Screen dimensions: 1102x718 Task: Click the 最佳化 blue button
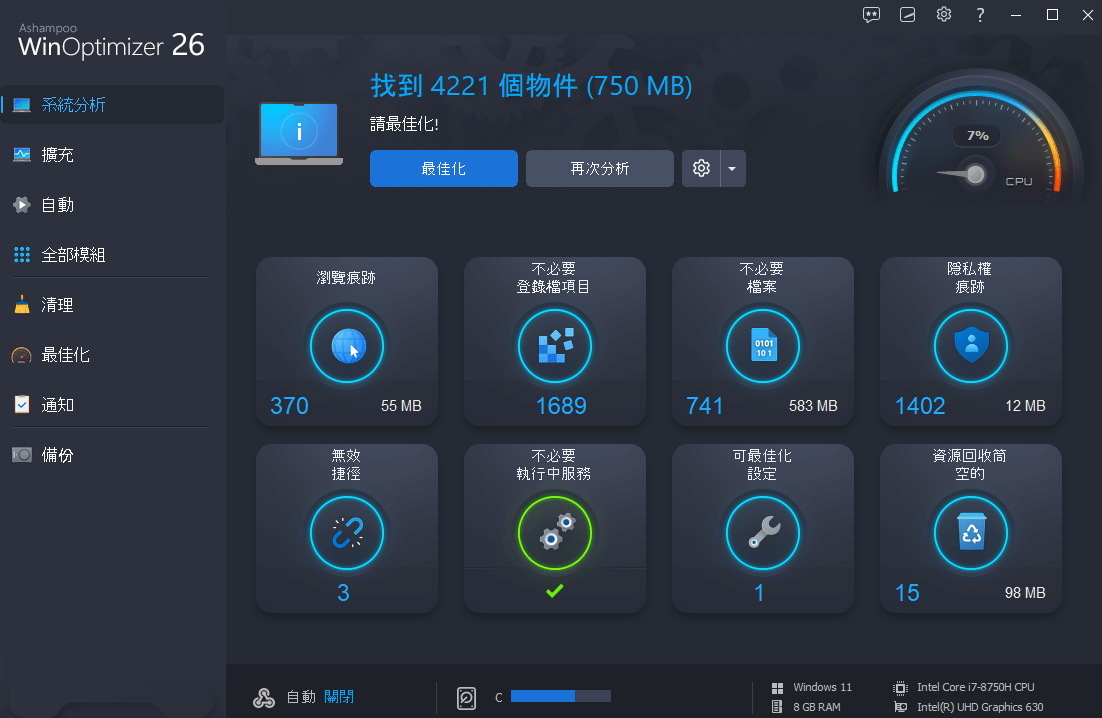click(x=443, y=169)
